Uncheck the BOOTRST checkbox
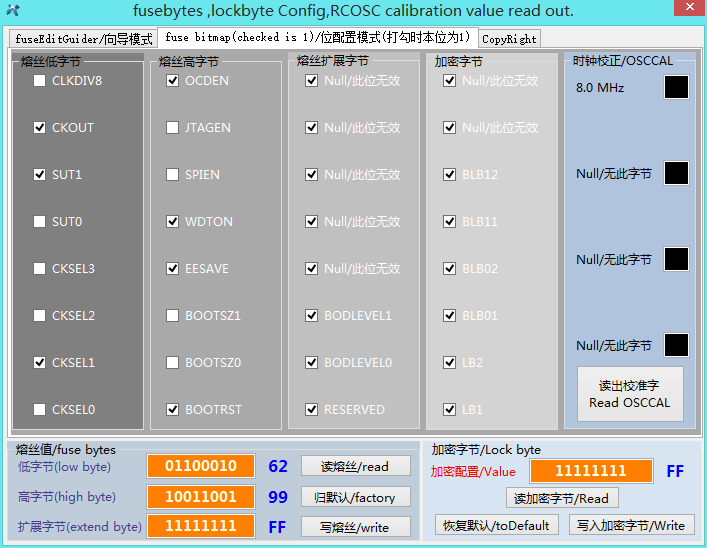707x548 pixels. 172,410
